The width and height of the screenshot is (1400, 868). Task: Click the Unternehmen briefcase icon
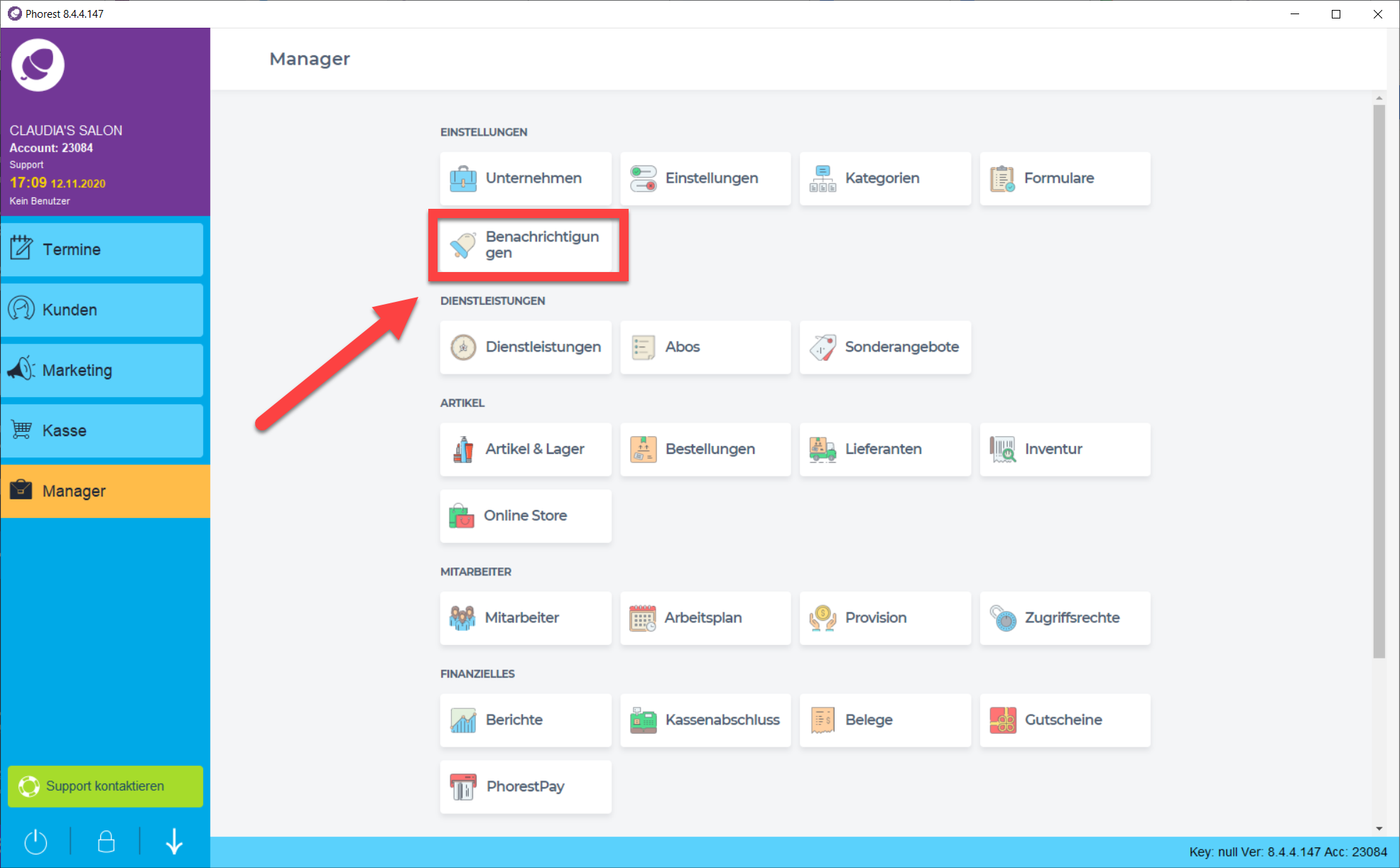463,178
